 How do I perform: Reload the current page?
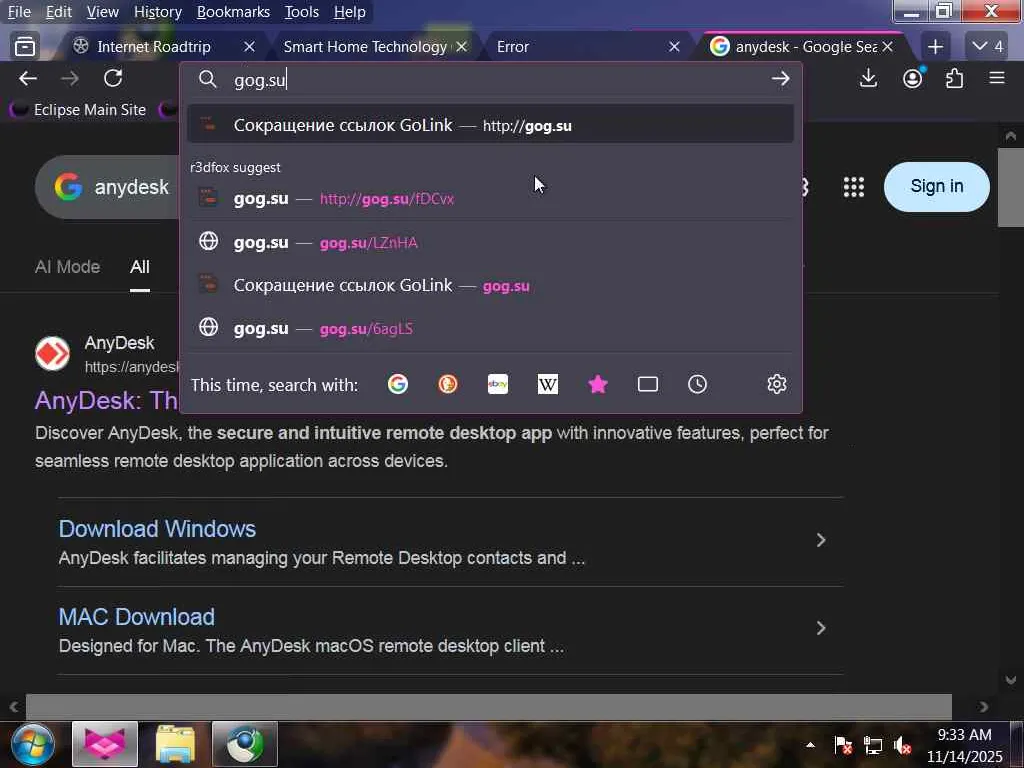[113, 79]
